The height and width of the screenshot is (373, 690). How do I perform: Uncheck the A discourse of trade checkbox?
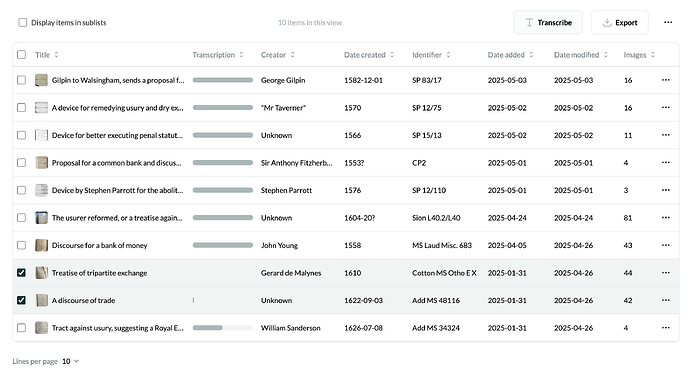(21, 300)
